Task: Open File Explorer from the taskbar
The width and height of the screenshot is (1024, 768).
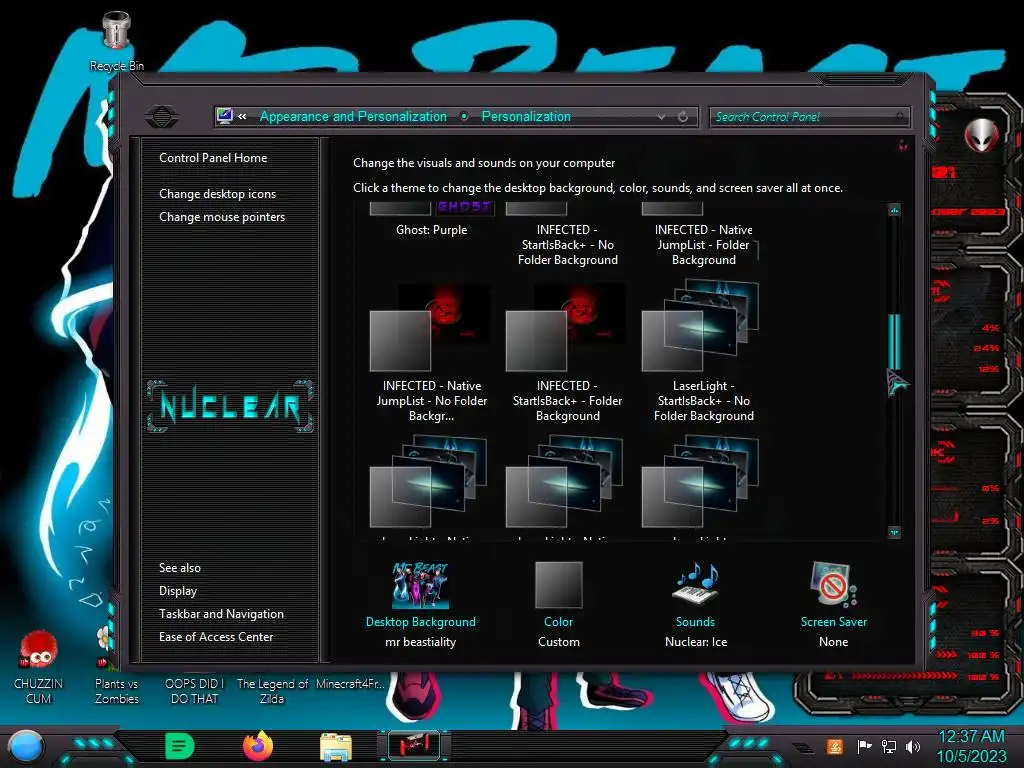Action: click(336, 747)
